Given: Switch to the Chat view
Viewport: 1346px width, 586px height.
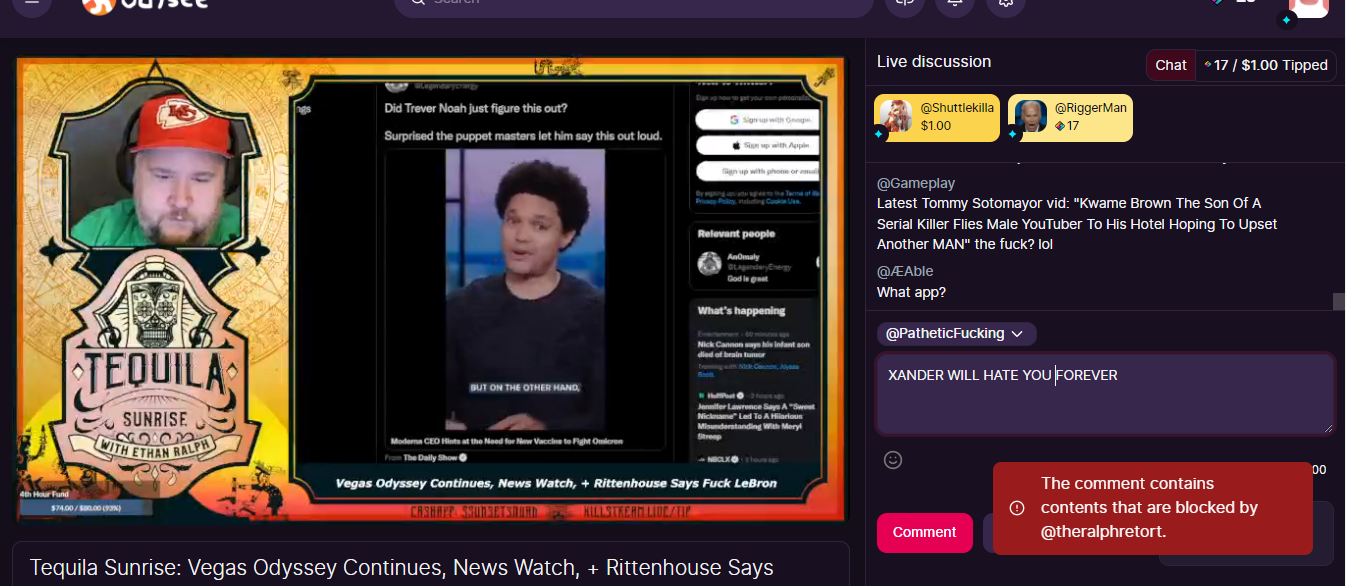Looking at the screenshot, I should point(1171,65).
